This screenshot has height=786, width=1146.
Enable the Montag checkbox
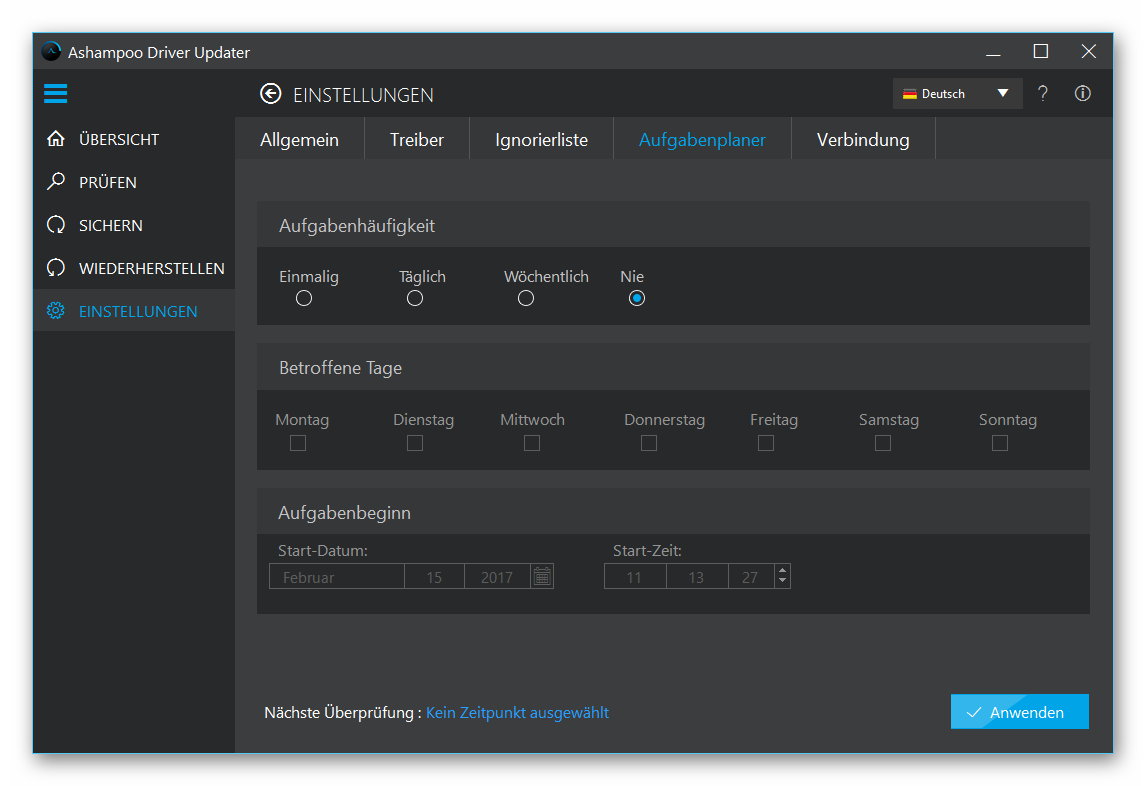coord(297,443)
